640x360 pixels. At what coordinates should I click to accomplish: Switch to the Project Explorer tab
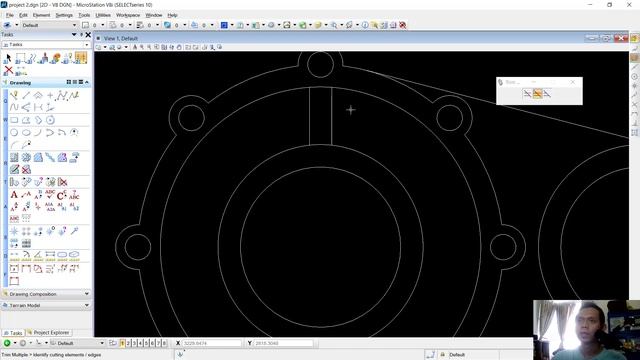point(49,333)
